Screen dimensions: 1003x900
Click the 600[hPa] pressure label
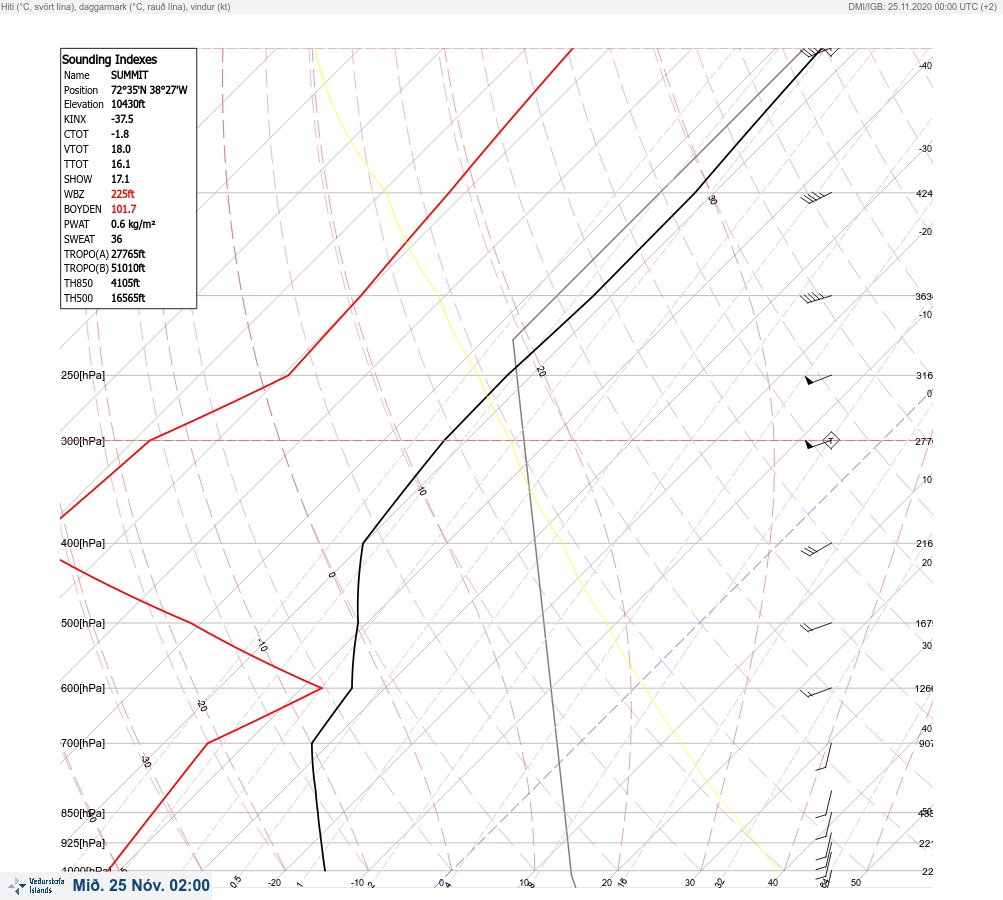[x=83, y=688]
